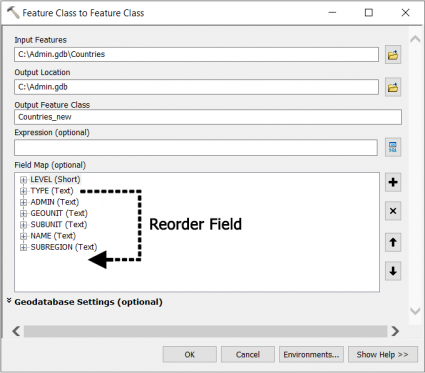Select the TYPE (Text) field
This screenshot has height=373, width=425.
click(52, 191)
